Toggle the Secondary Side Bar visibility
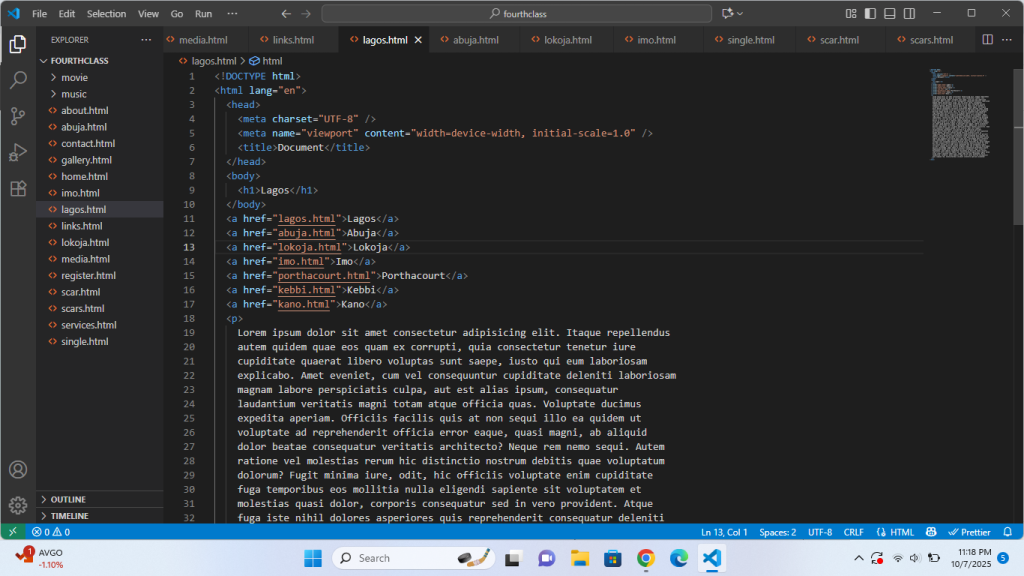This screenshot has width=1024, height=576. 908,14
